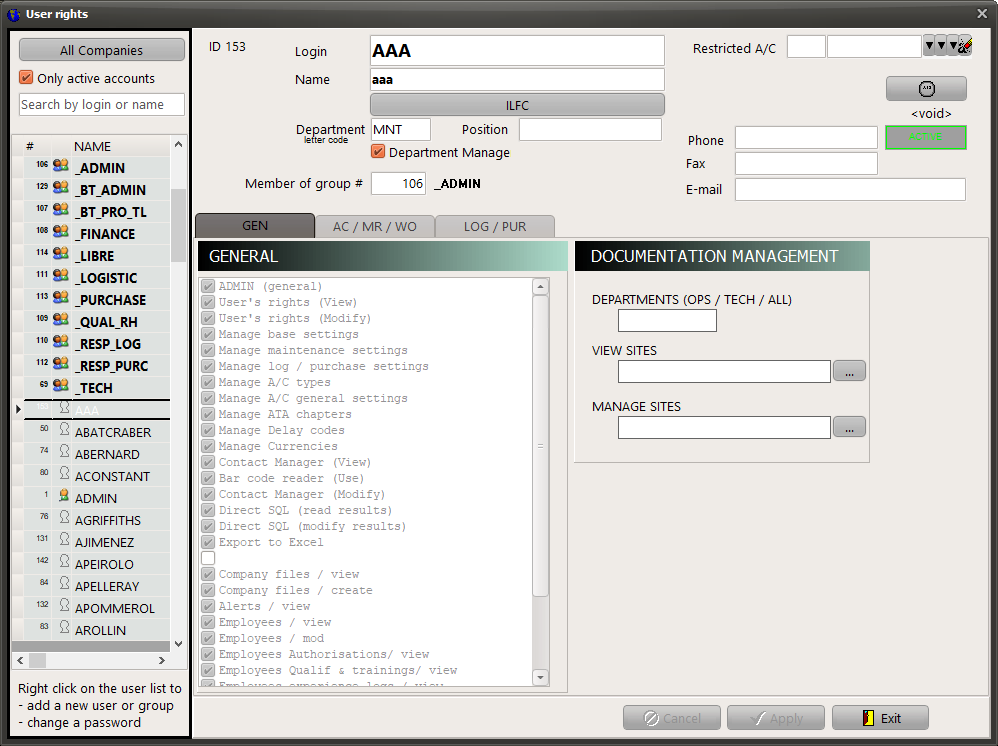Toggle the ADMIN (general) right checkbox
Image resolution: width=998 pixels, height=746 pixels.
point(208,286)
